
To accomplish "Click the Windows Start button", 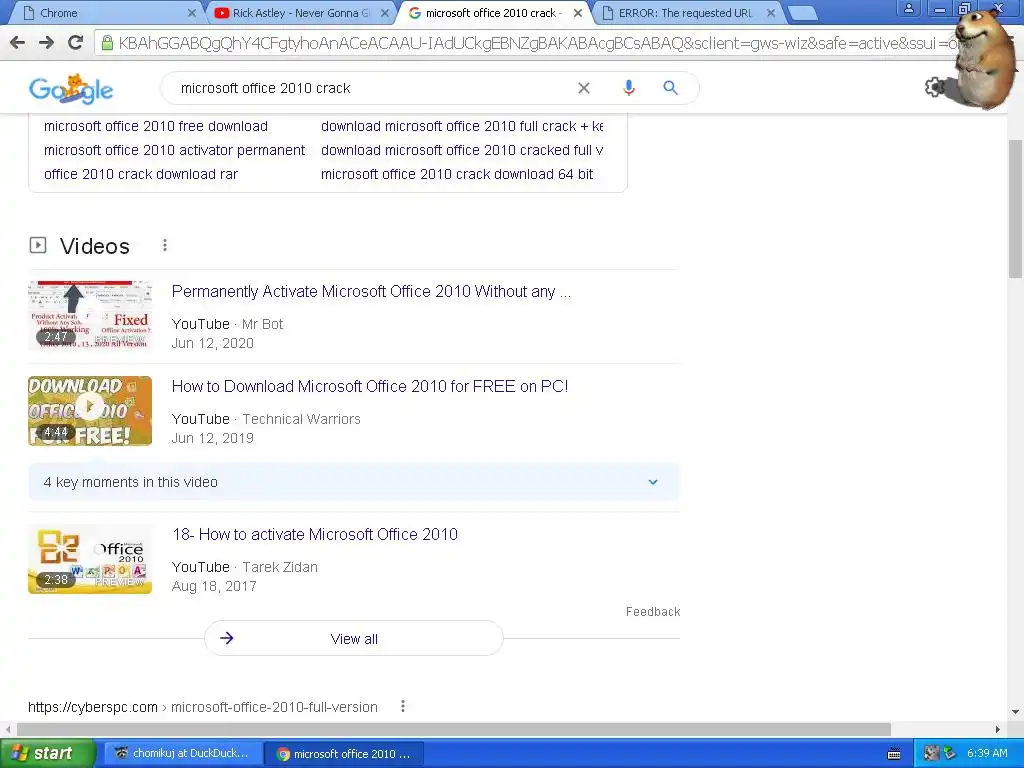I will (x=47, y=754).
